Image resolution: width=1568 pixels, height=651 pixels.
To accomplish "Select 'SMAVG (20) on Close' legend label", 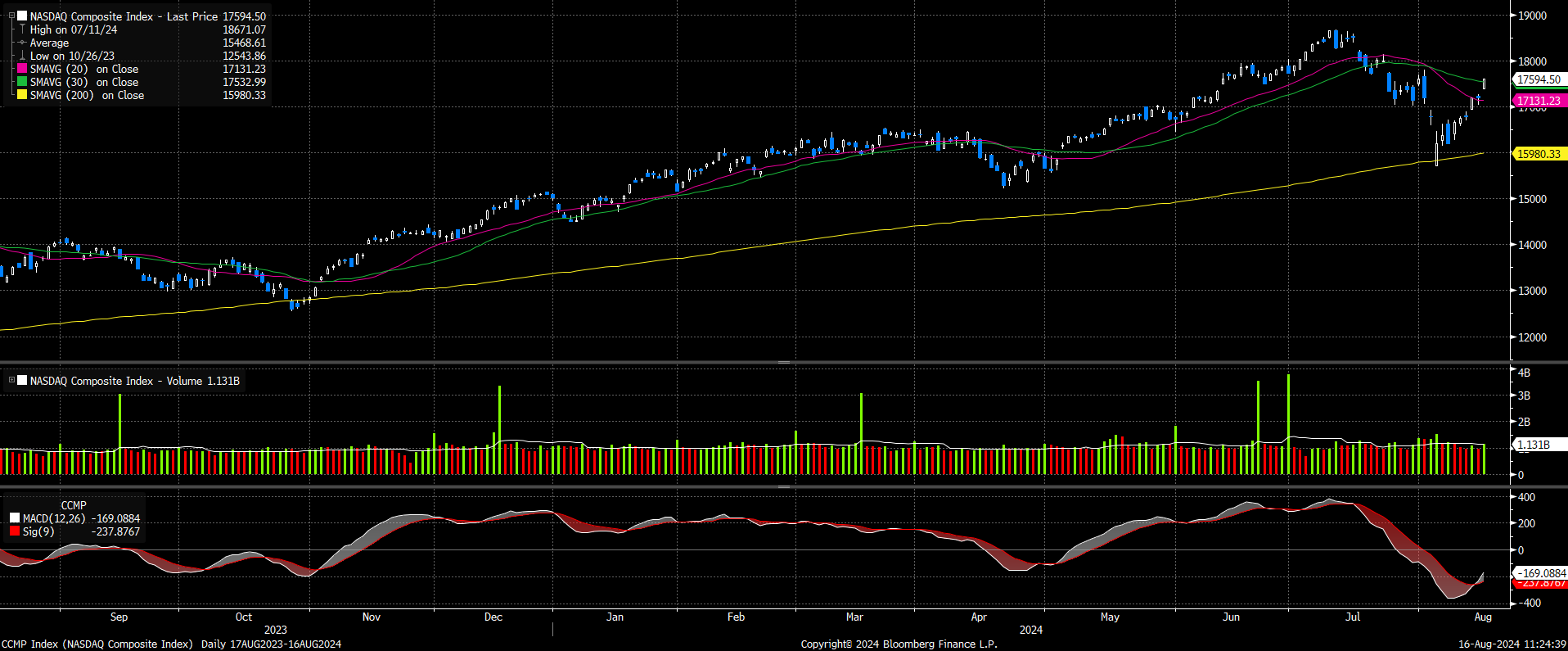I will (84, 69).
